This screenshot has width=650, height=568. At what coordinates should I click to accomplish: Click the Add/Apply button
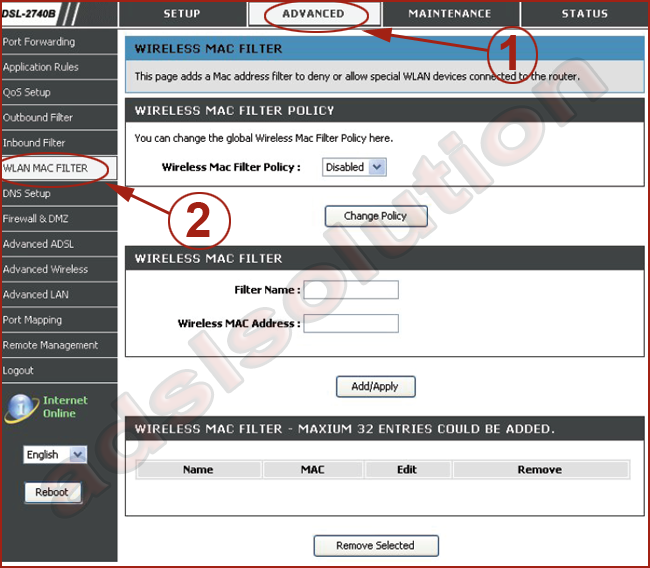pos(375,386)
